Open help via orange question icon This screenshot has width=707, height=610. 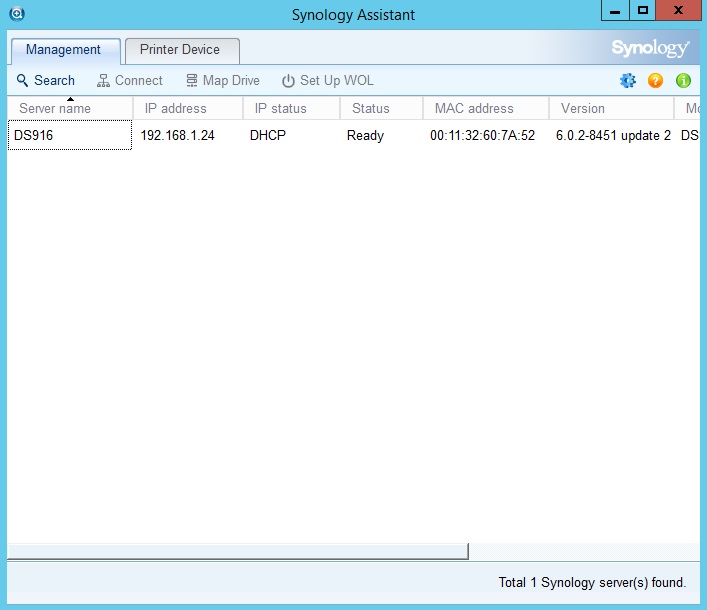[x=655, y=81]
